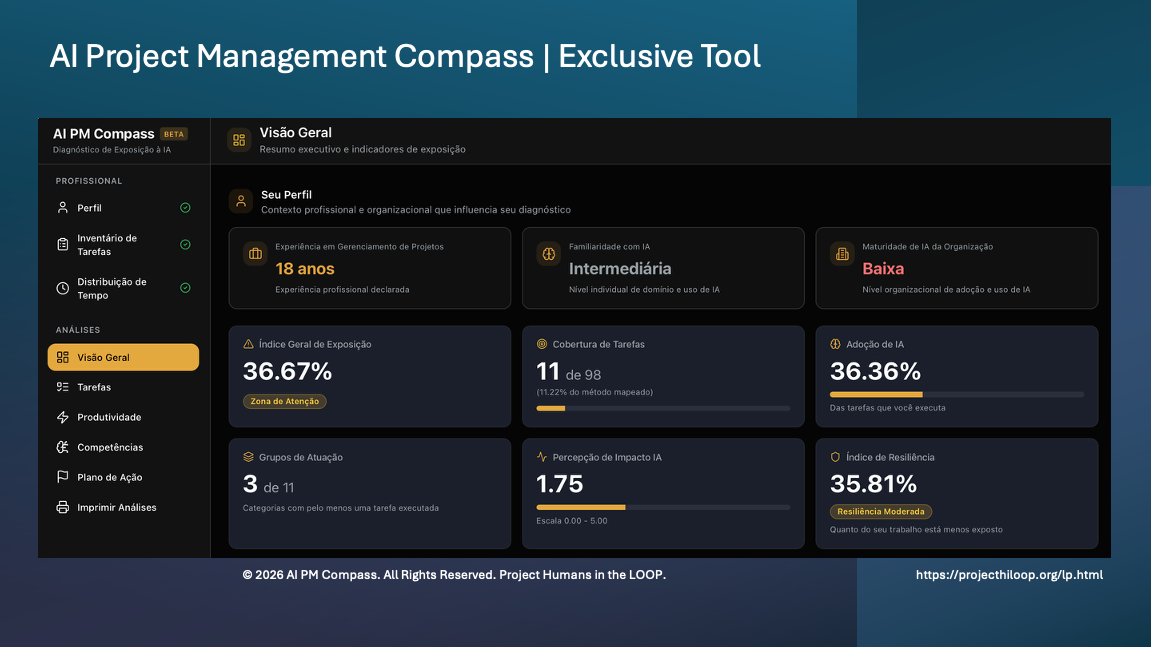Image resolution: width=1151 pixels, height=647 pixels.
Task: Click the Visão Geral grid icon
Action: click(62, 356)
